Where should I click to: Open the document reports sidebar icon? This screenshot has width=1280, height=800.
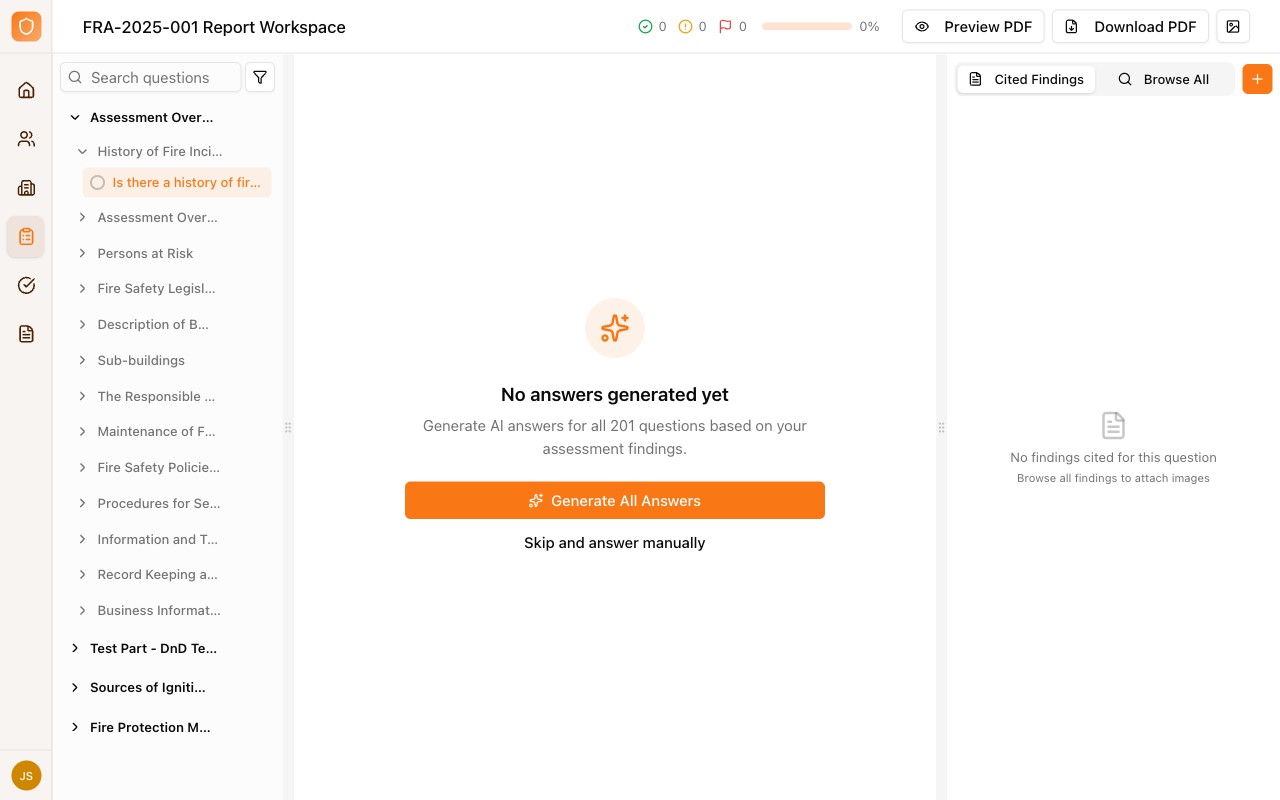(x=26, y=334)
